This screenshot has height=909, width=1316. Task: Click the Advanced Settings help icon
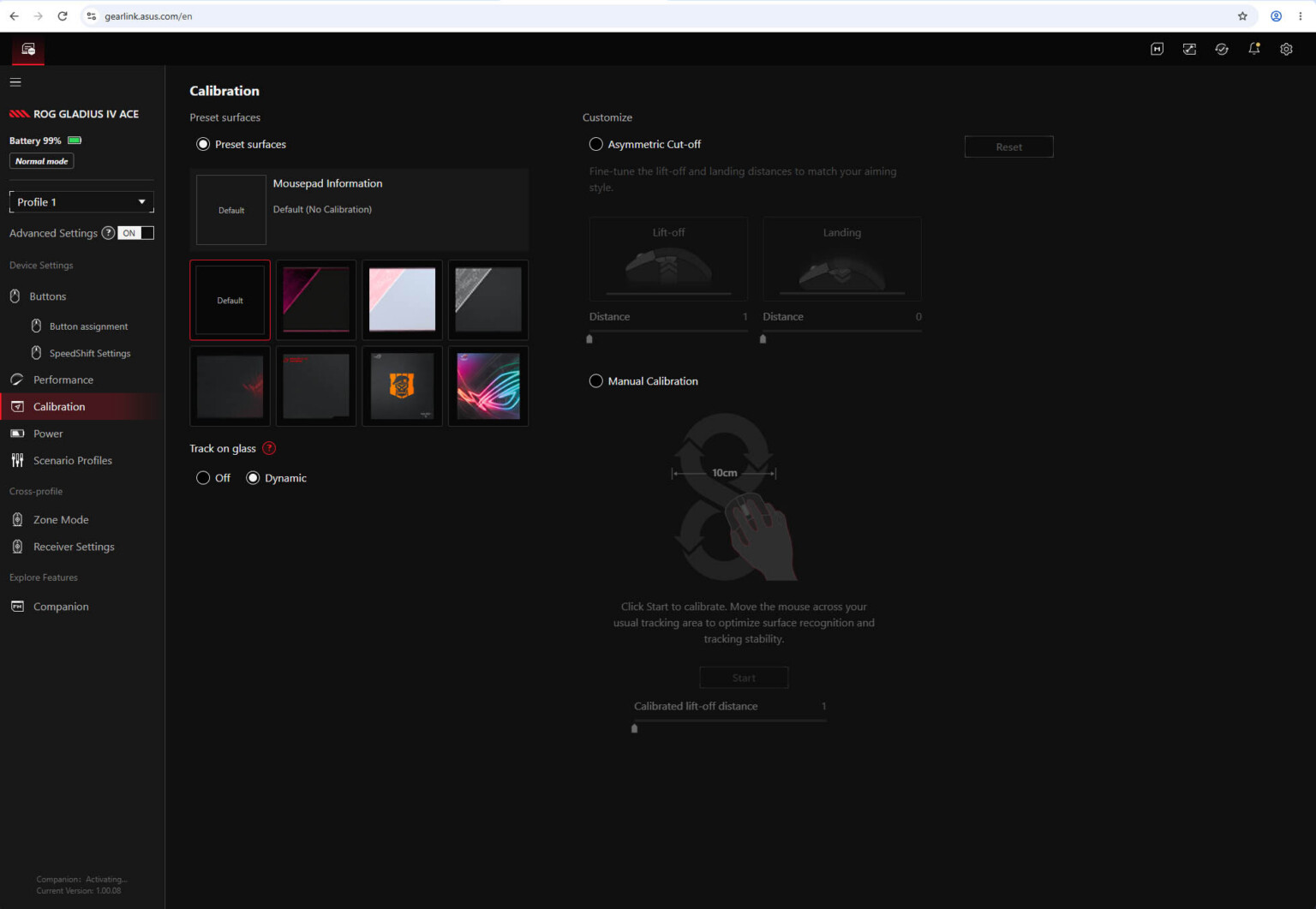[108, 233]
